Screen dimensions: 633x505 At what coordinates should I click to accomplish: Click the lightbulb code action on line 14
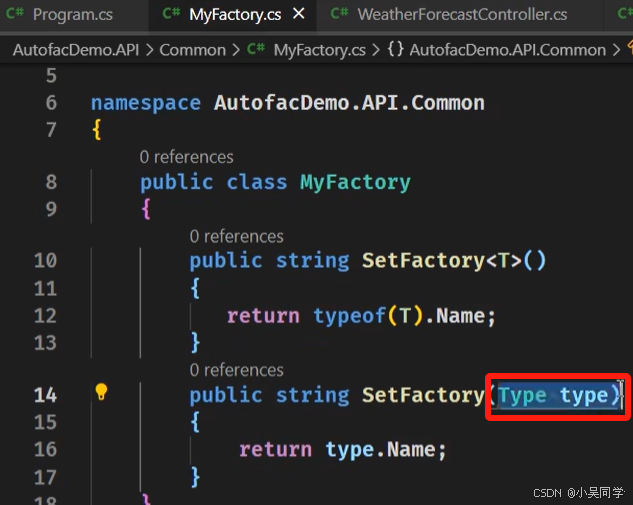[101, 392]
